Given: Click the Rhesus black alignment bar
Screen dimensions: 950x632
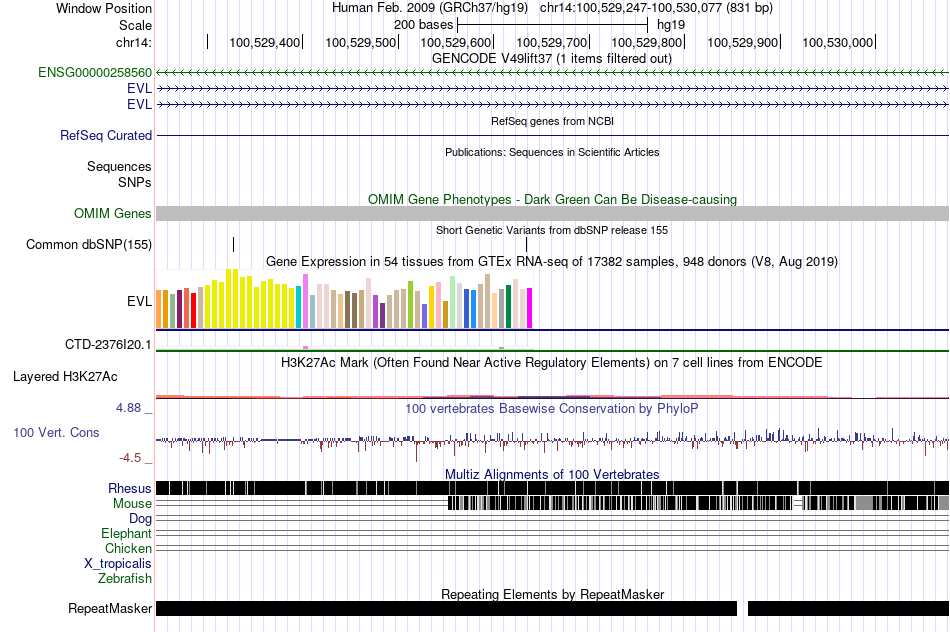Looking at the screenshot, I should [x=552, y=488].
